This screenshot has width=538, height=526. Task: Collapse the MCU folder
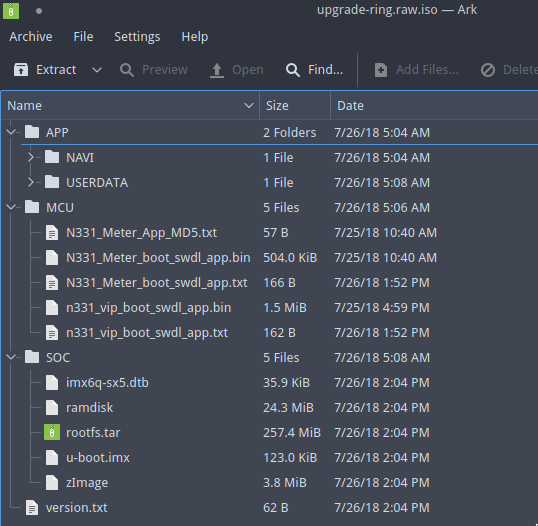point(11,207)
